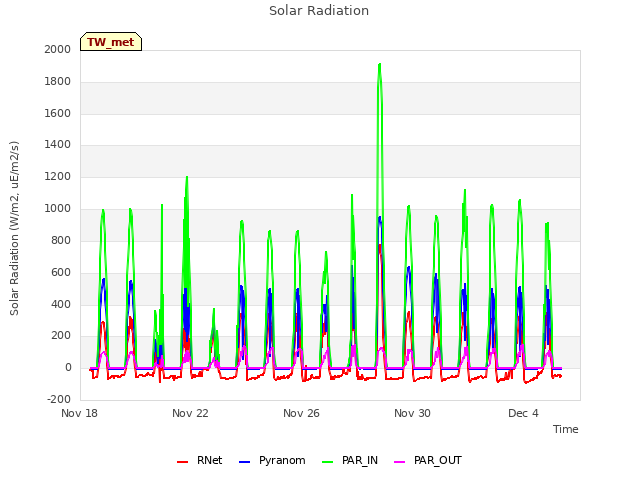Click the Nov 22 x-axis tick label
The height and width of the screenshot is (480, 640).
(x=190, y=413)
